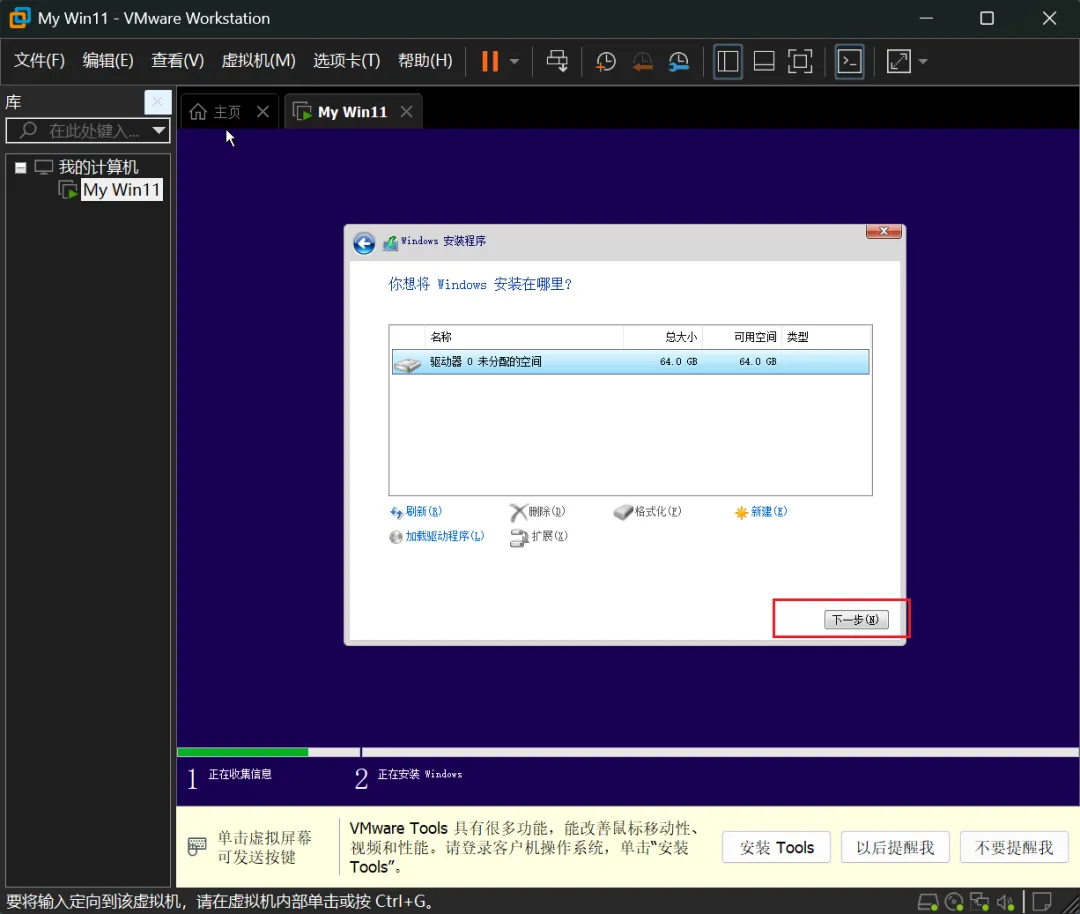Click the 刷新(R) link
This screenshot has width=1080, height=914.
tap(416, 511)
